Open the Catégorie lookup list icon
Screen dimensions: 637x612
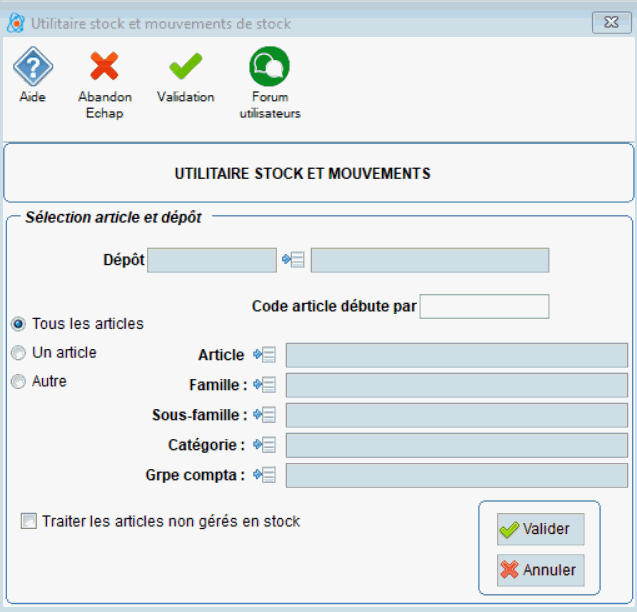point(265,445)
